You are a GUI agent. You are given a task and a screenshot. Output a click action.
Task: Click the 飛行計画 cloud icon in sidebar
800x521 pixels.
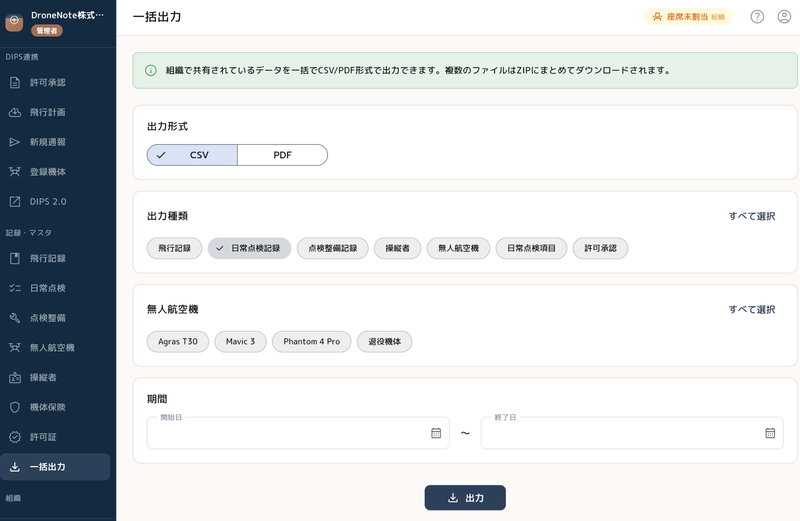[15, 112]
